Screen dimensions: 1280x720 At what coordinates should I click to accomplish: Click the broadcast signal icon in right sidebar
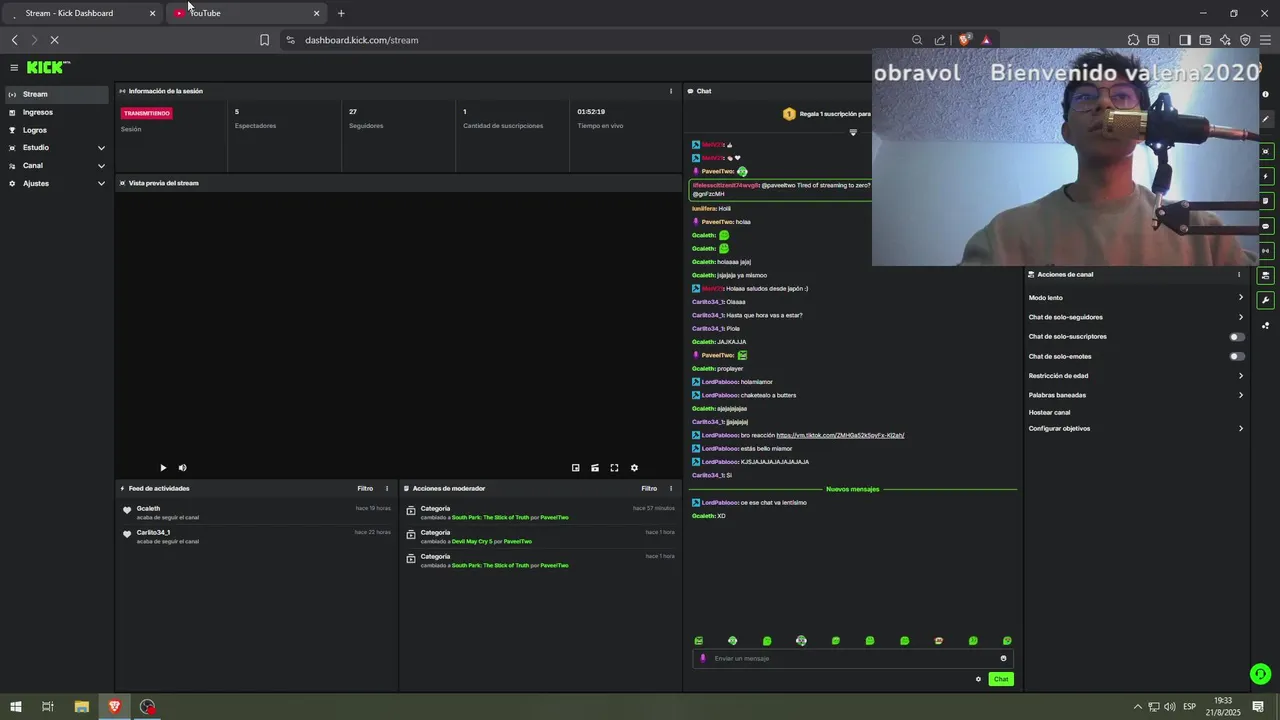(1266, 251)
